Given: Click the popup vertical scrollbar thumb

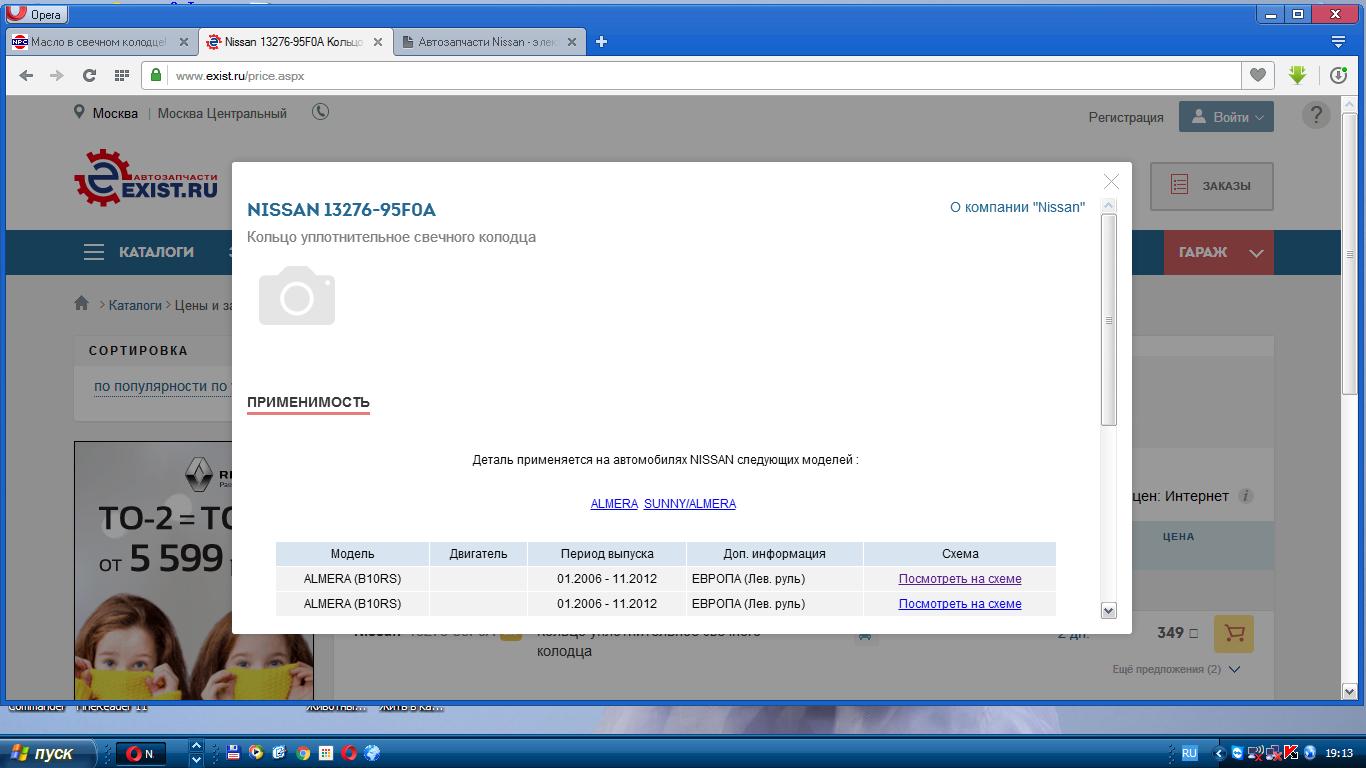Looking at the screenshot, I should tap(1108, 320).
